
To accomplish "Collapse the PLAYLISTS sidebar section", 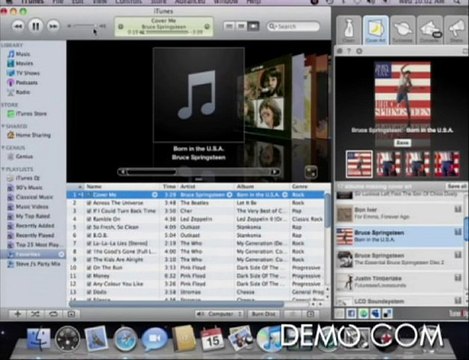I will tap(3, 169).
